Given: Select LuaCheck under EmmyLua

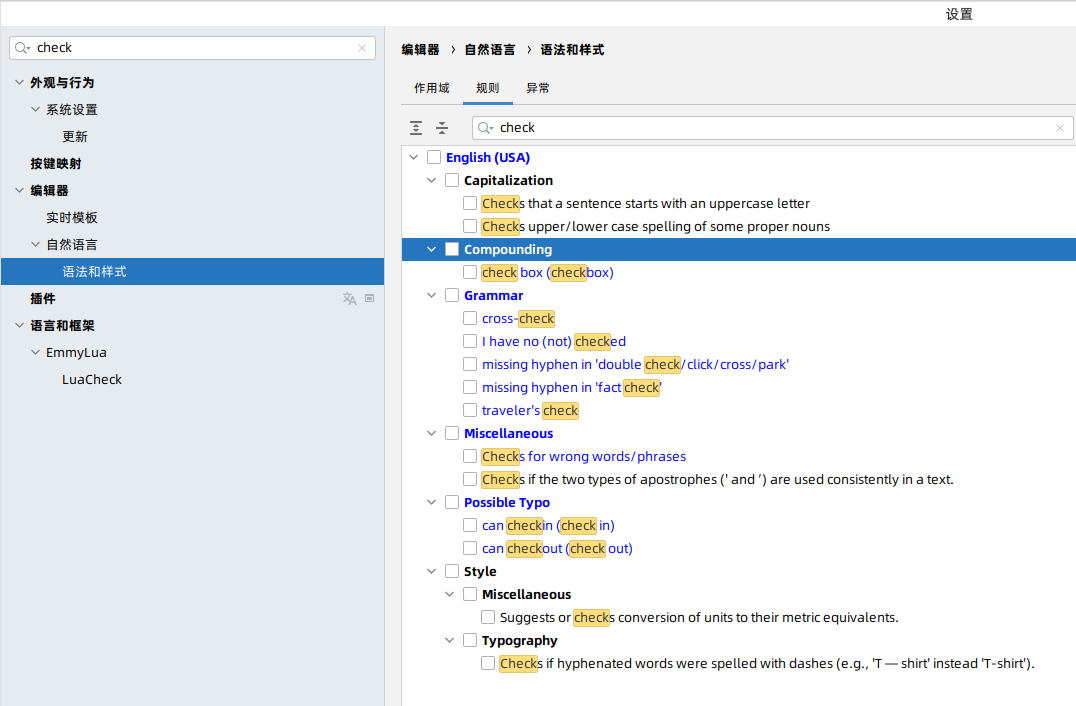Looking at the screenshot, I should 92,380.
